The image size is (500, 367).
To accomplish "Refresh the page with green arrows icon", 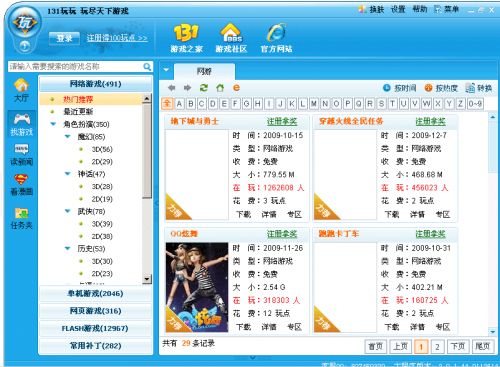I will 204,88.
